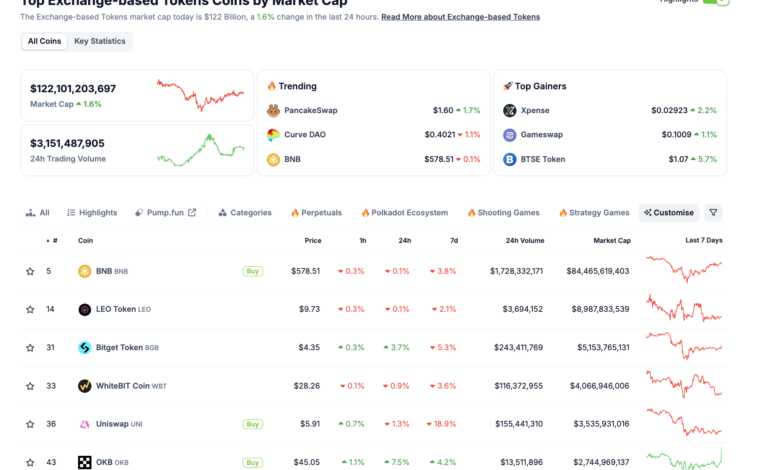Open the Bitget Token BGB coin page
Image resolution: width=780 pixels, height=470 pixels.
click(127, 348)
